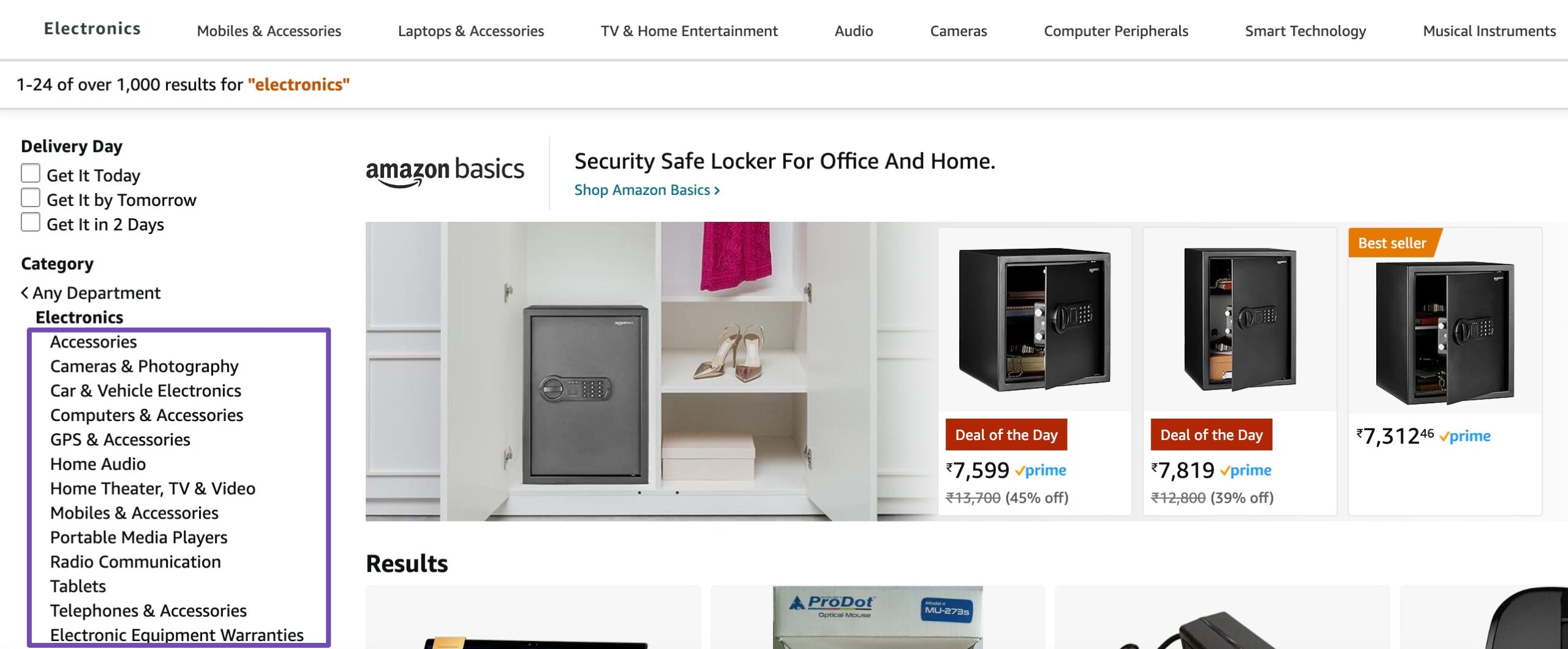Click the Best seller badge

pos(1393,243)
